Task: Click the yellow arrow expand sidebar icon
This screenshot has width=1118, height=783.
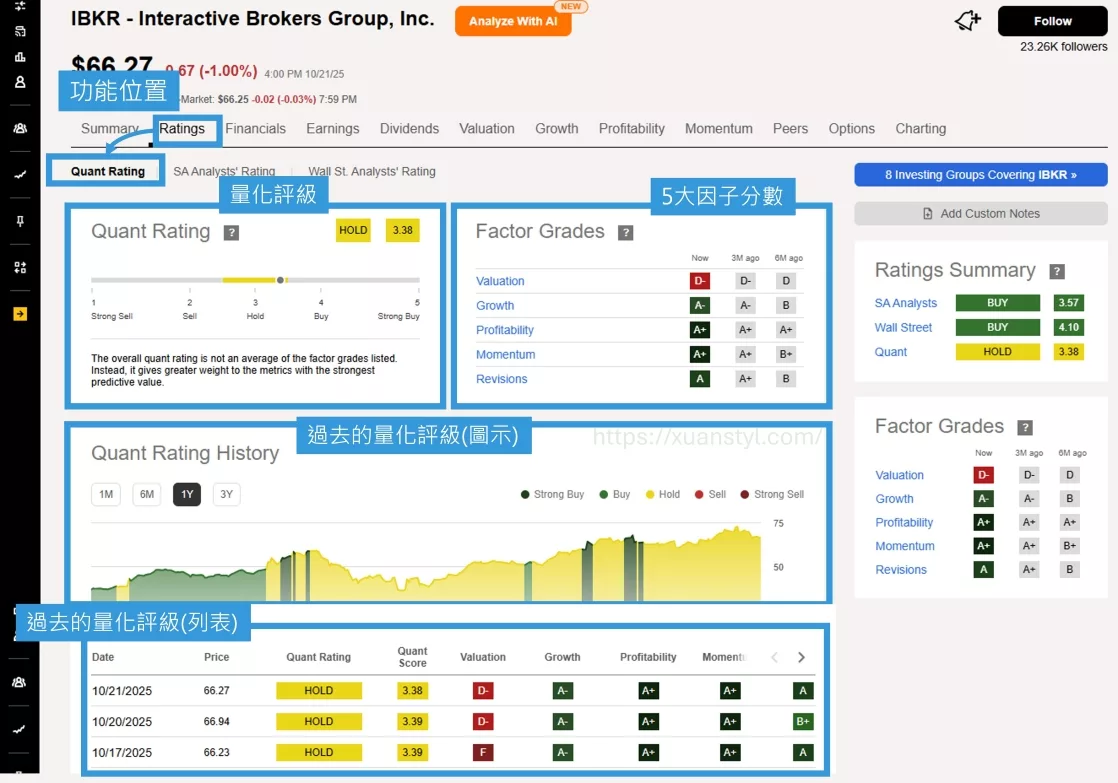Action: pyautogui.click(x=20, y=314)
